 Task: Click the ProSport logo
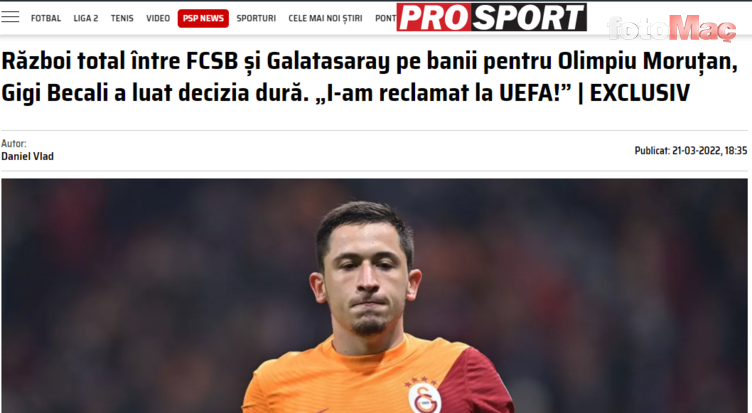tap(492, 17)
